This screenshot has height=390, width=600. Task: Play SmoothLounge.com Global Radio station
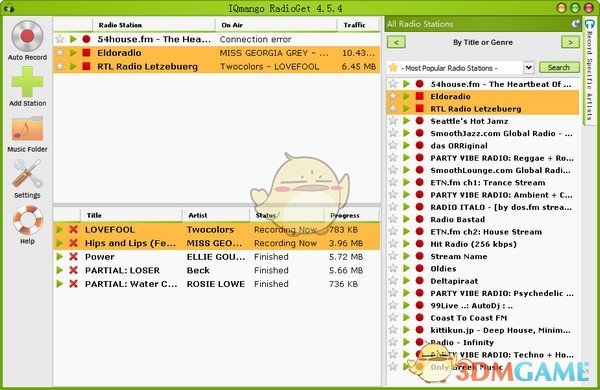(406, 170)
